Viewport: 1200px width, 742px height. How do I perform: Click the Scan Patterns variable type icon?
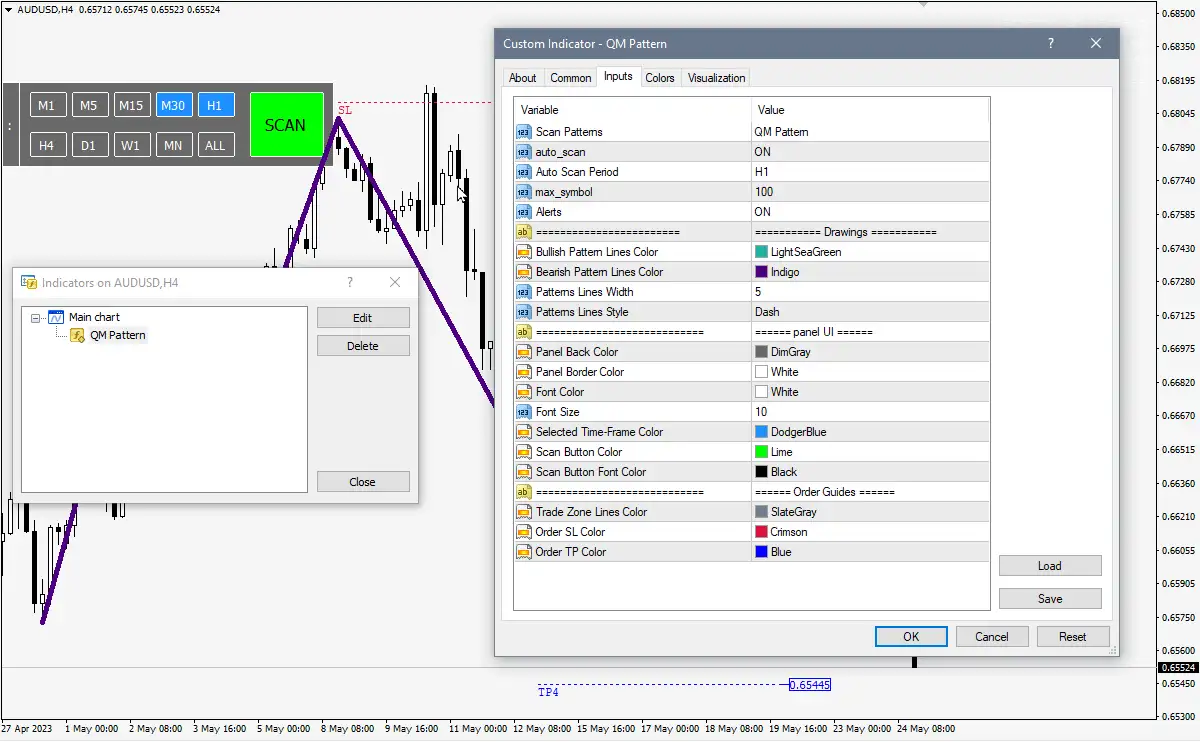[x=524, y=132]
